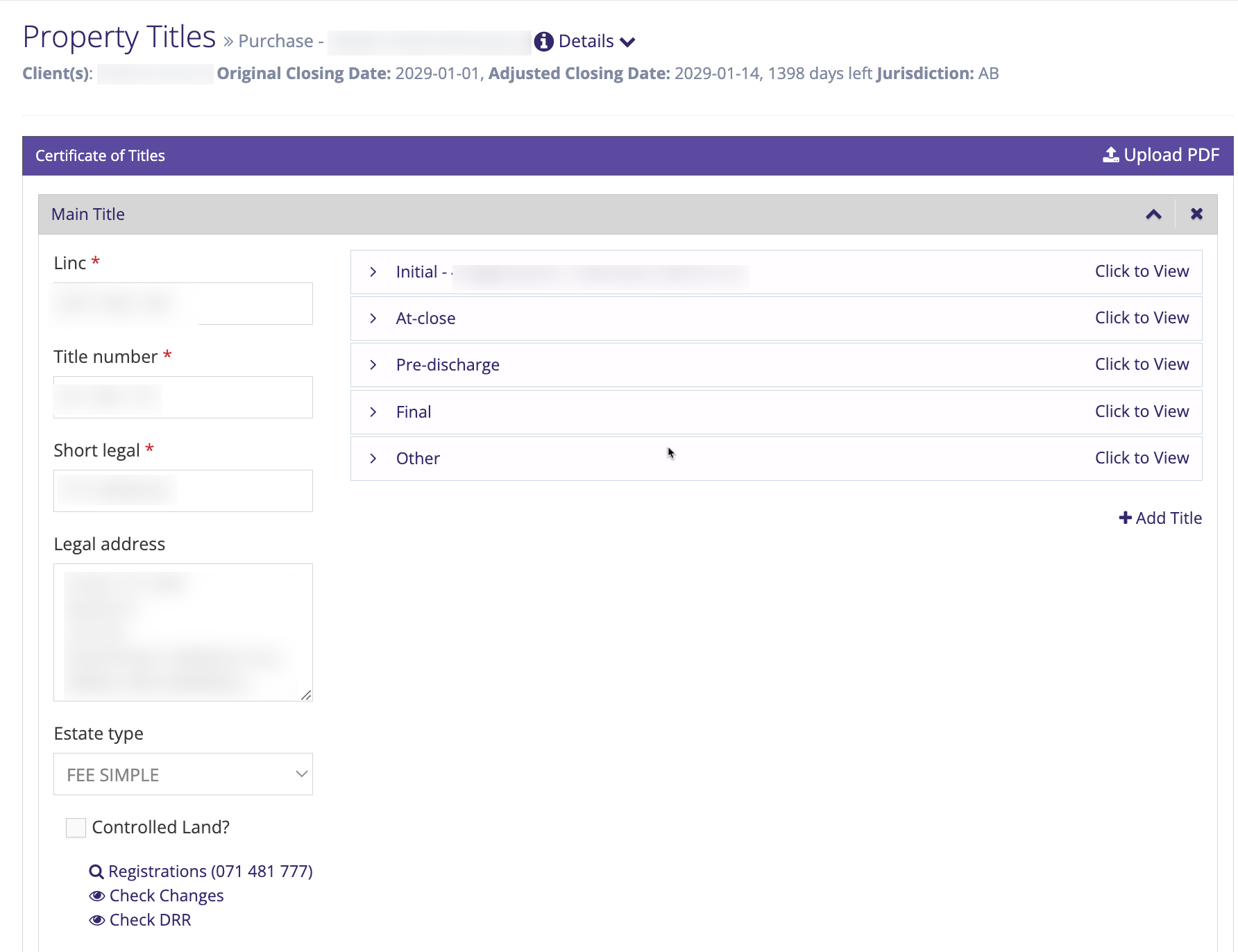Screen dimensions: 1238x952
Task: Click the plus icon for Add Title
Action: pos(1125,518)
